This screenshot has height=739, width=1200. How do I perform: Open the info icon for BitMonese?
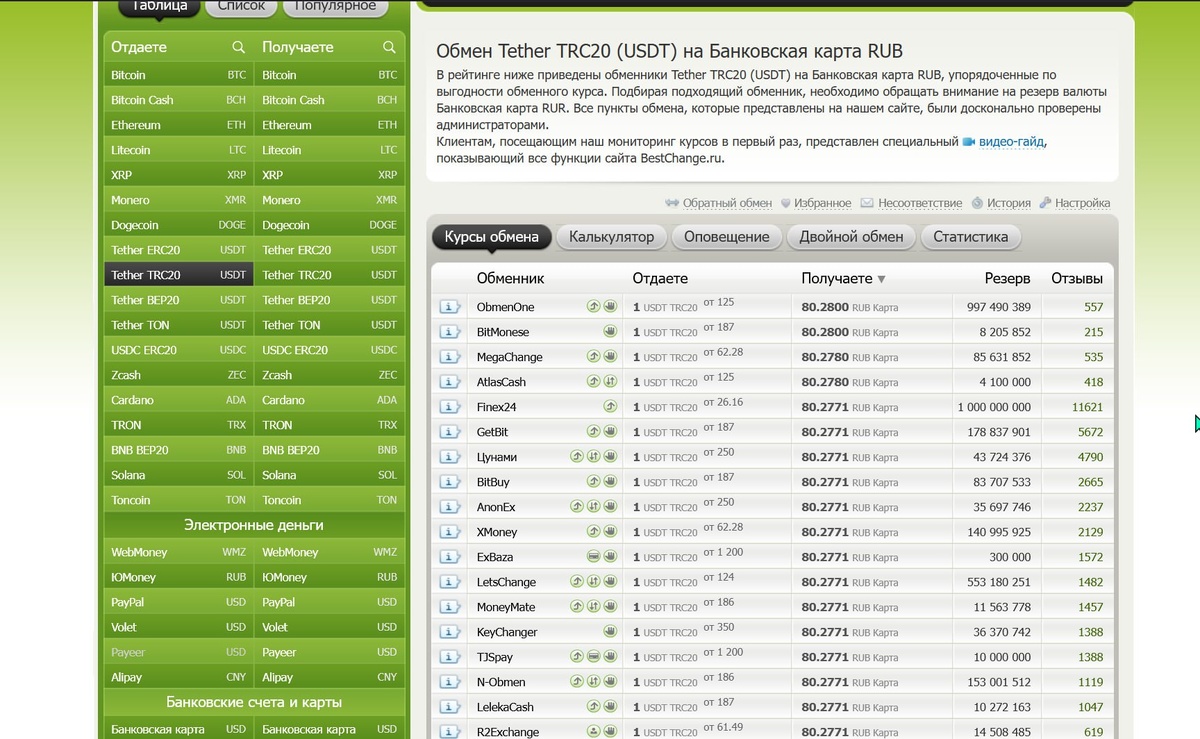coord(449,332)
